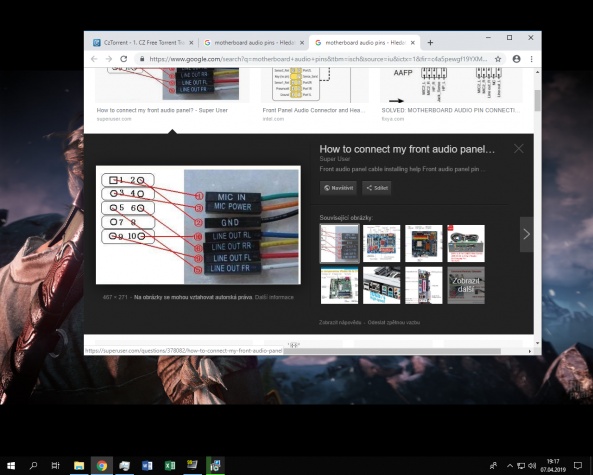
Task: Select the green motherboard thumbnail in bottom row
Action: coord(340,286)
